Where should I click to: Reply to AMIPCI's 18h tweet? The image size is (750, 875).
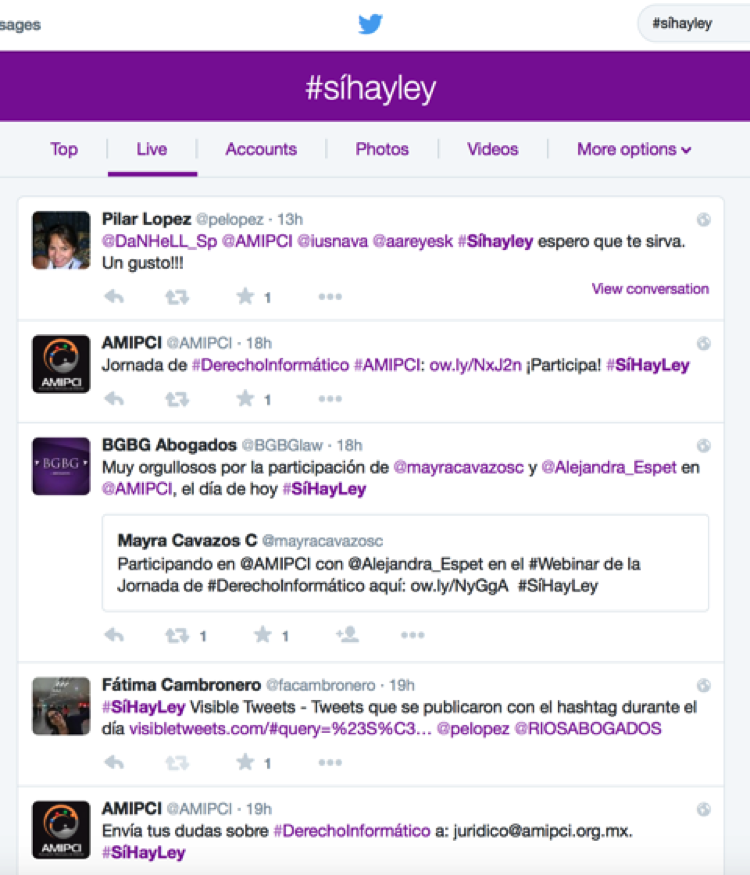(114, 398)
